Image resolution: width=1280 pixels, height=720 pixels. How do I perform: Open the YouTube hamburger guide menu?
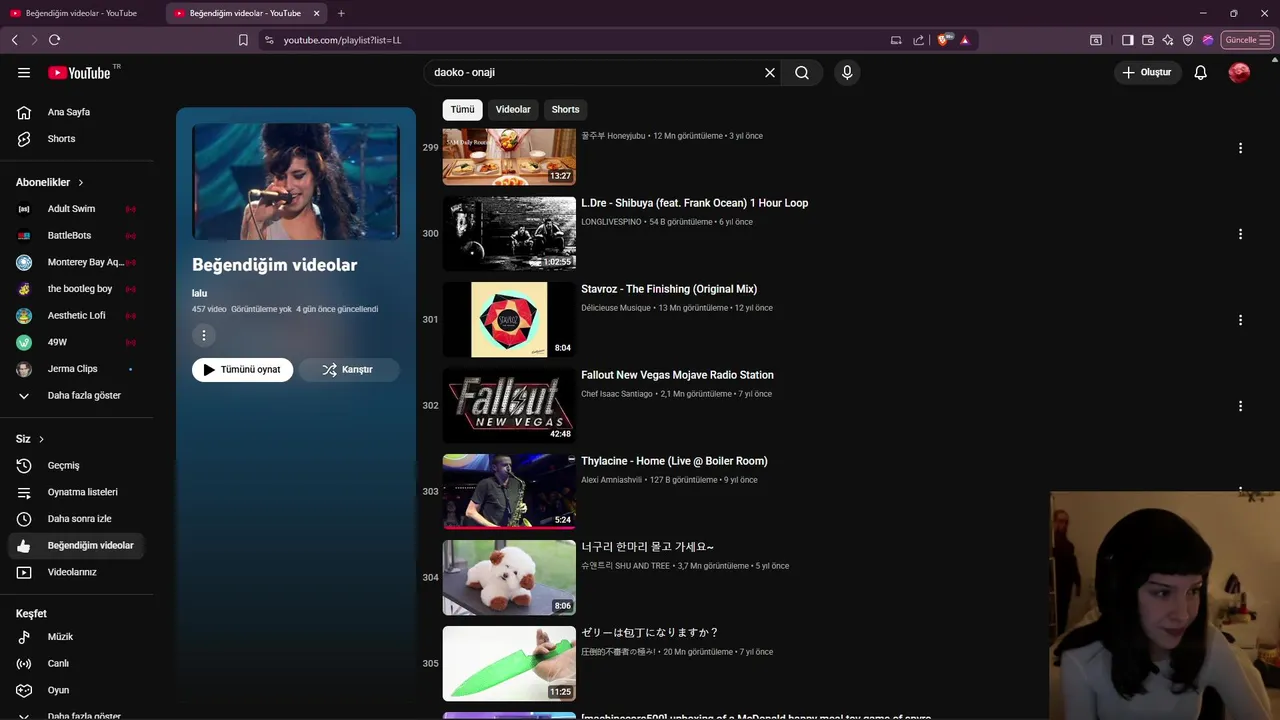coord(24,72)
